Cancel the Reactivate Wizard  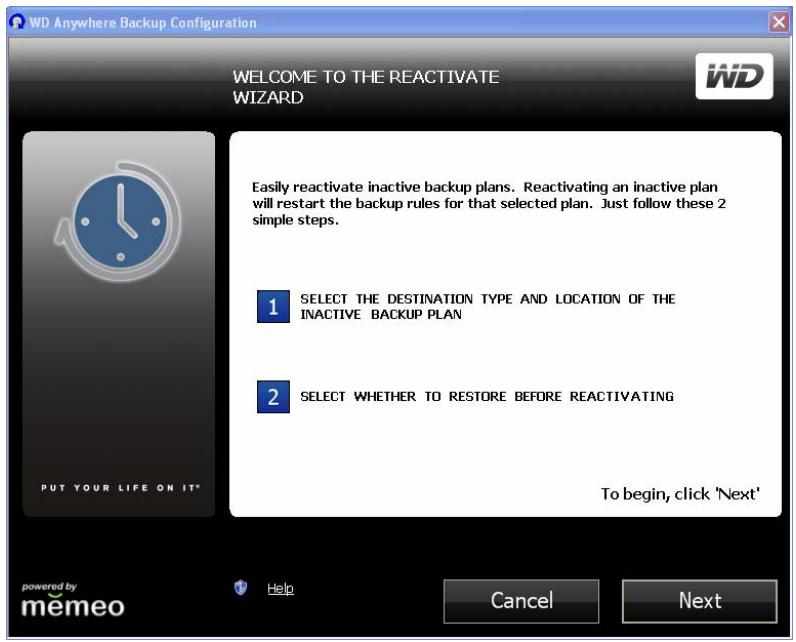(x=521, y=601)
